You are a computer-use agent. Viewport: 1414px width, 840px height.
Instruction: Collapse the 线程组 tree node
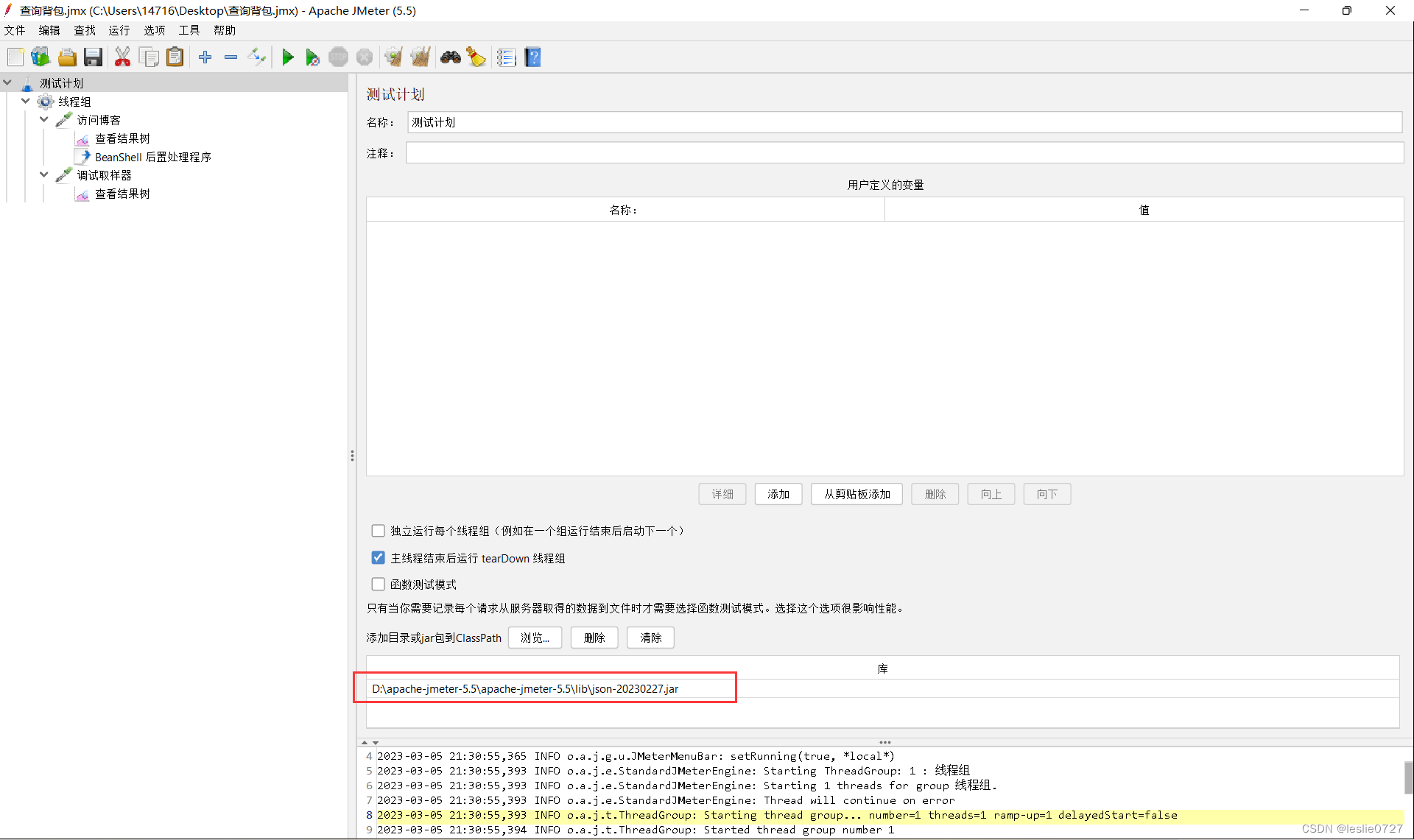[26, 101]
